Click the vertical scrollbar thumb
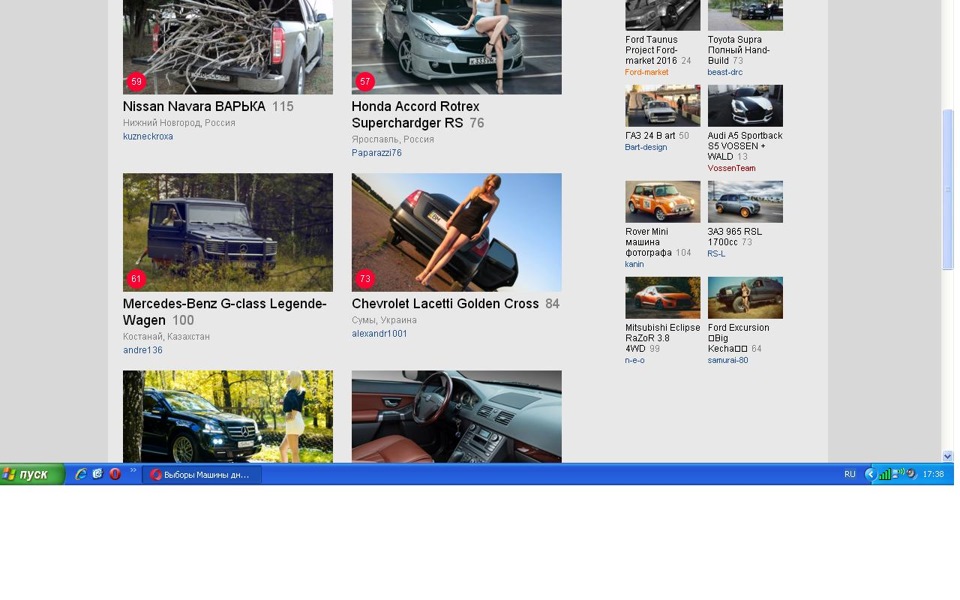Viewport: 960px width, 600px height. 948,190
